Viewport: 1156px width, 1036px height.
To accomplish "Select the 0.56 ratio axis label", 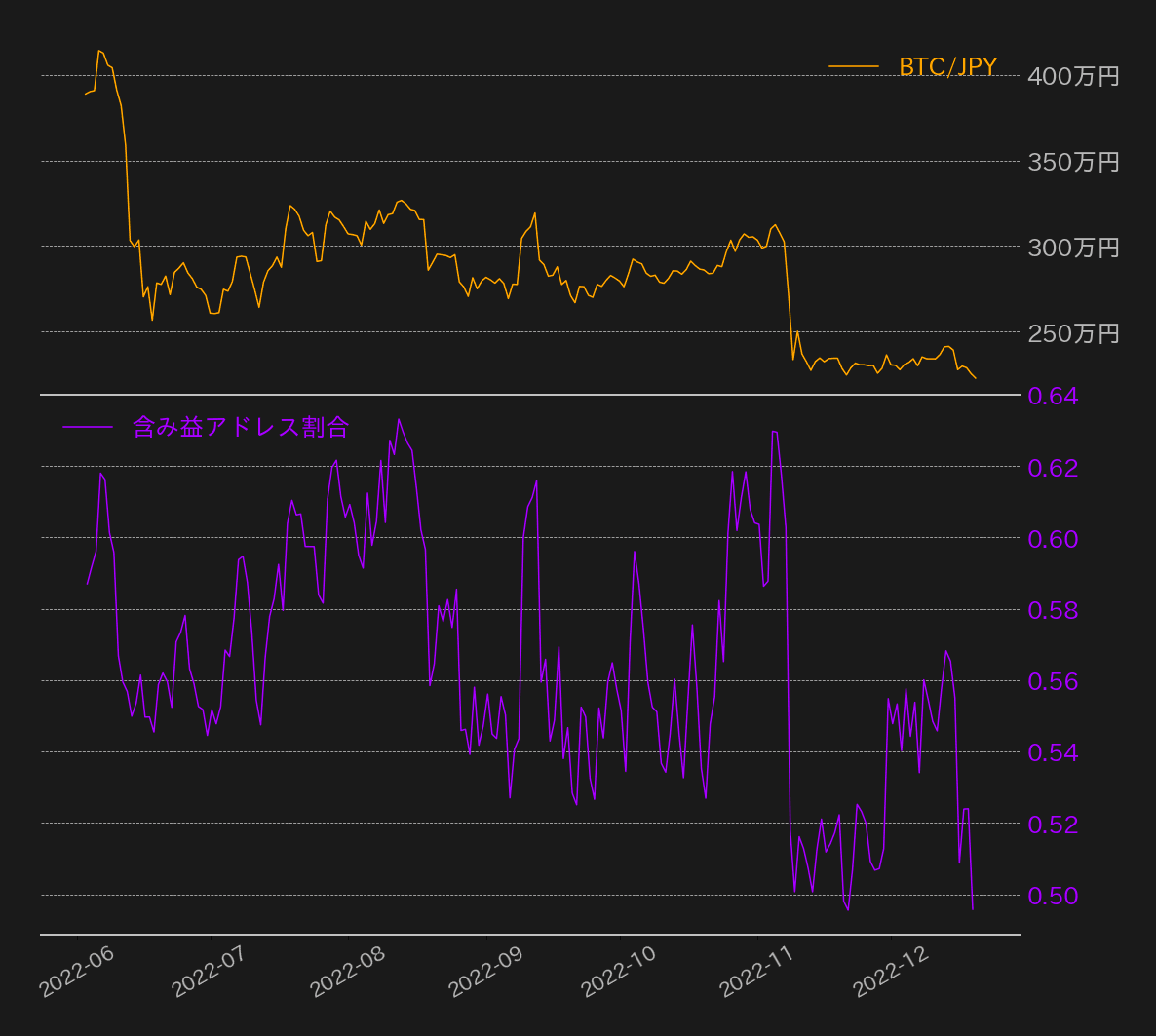I will (1053, 681).
